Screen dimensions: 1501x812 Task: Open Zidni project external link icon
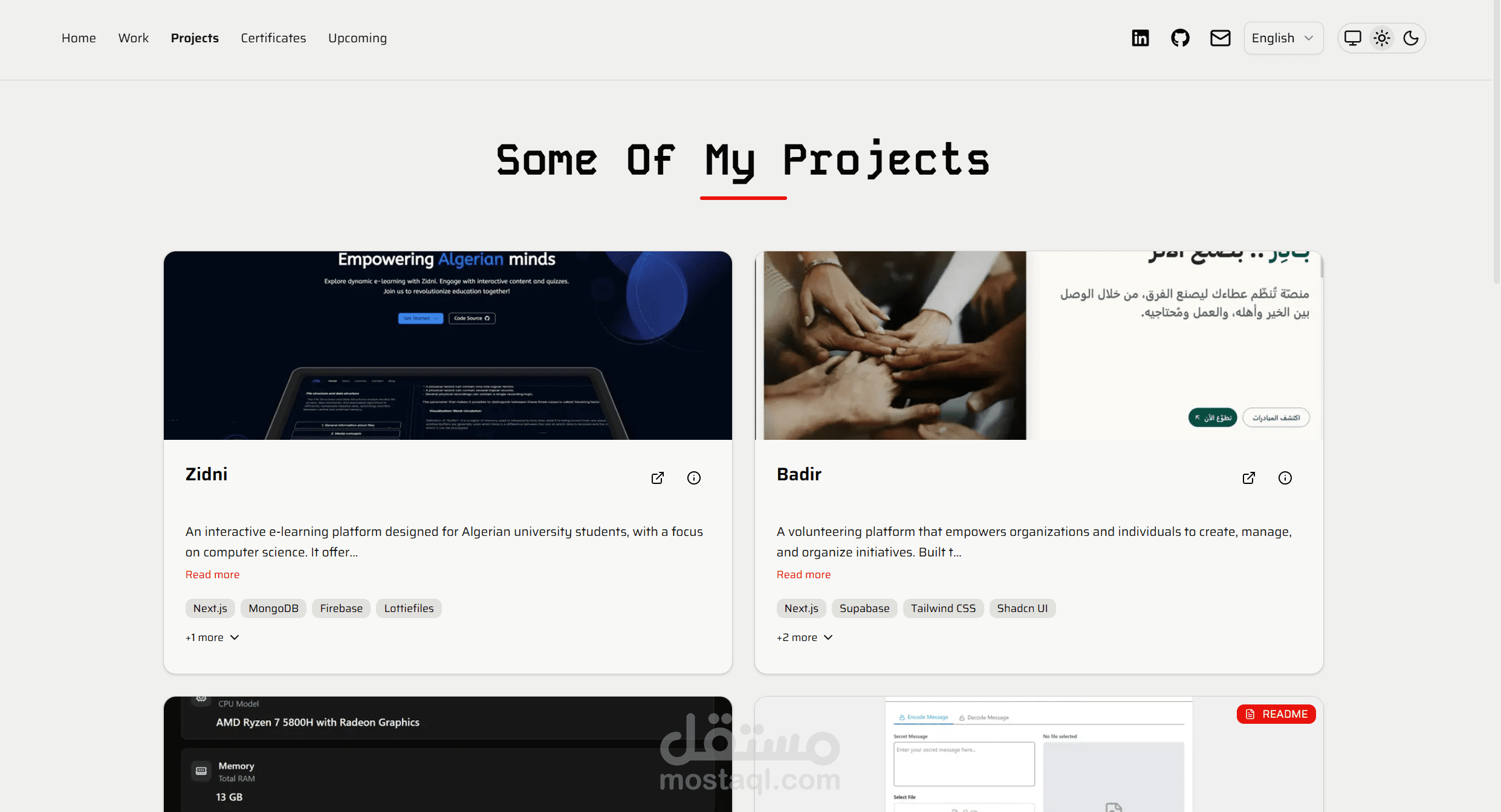(x=658, y=478)
